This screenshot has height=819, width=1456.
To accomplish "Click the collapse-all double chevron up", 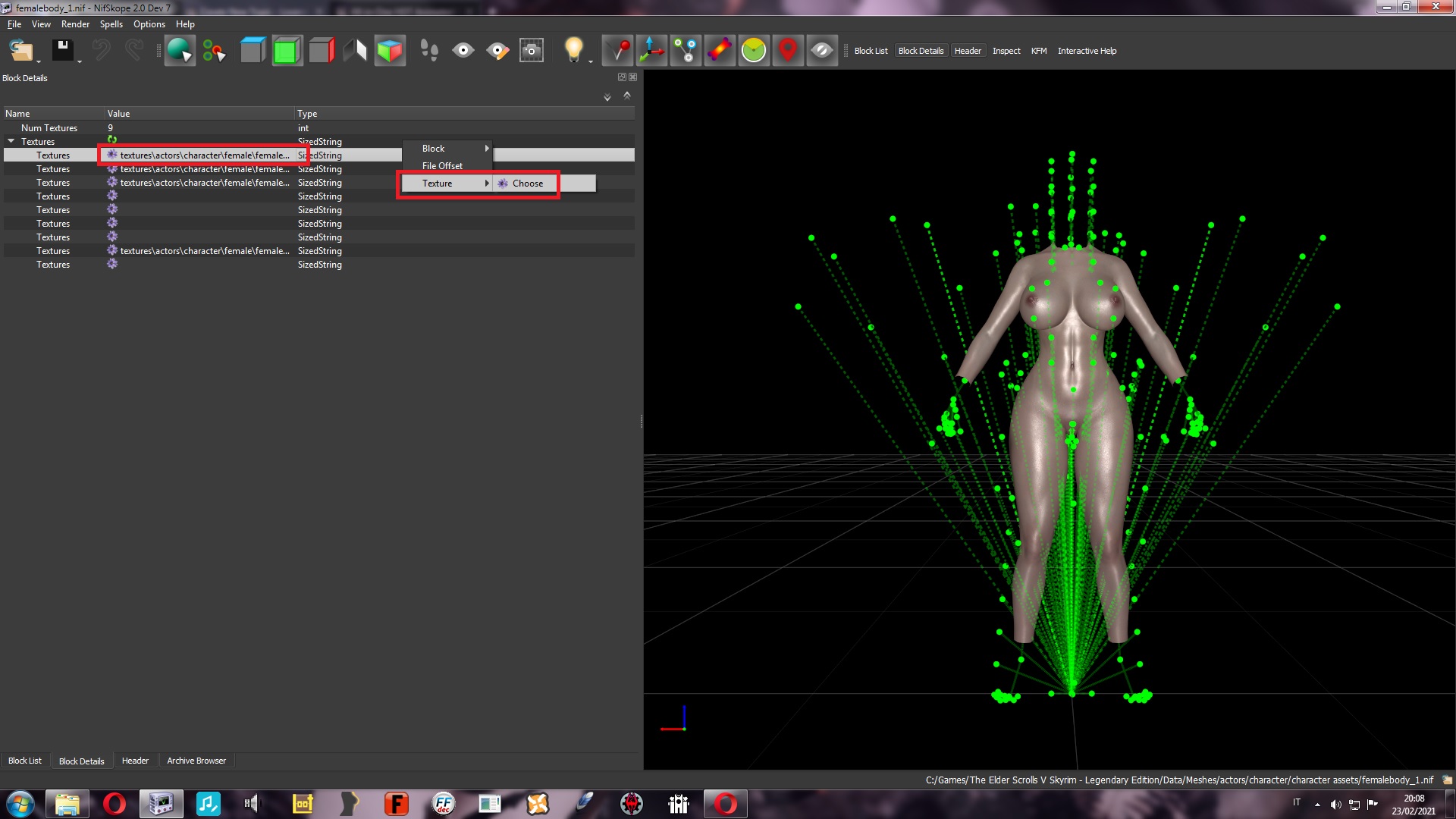I will (627, 96).
